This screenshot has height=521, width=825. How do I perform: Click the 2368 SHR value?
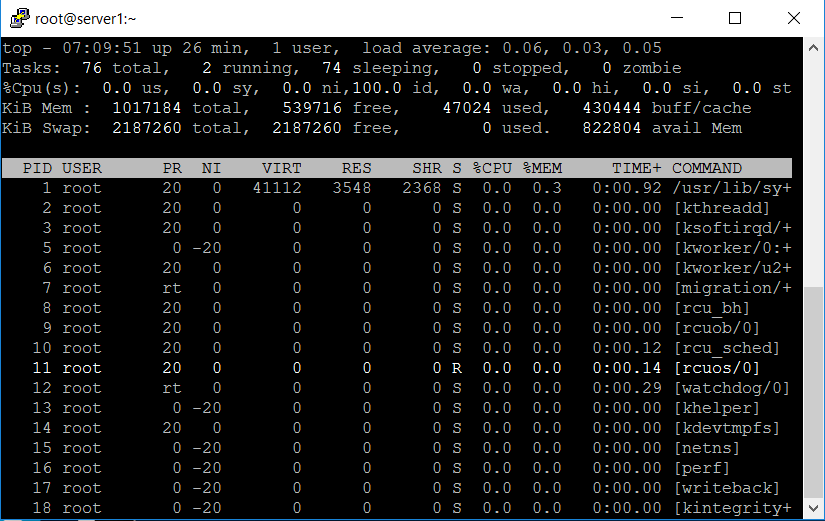click(x=422, y=188)
